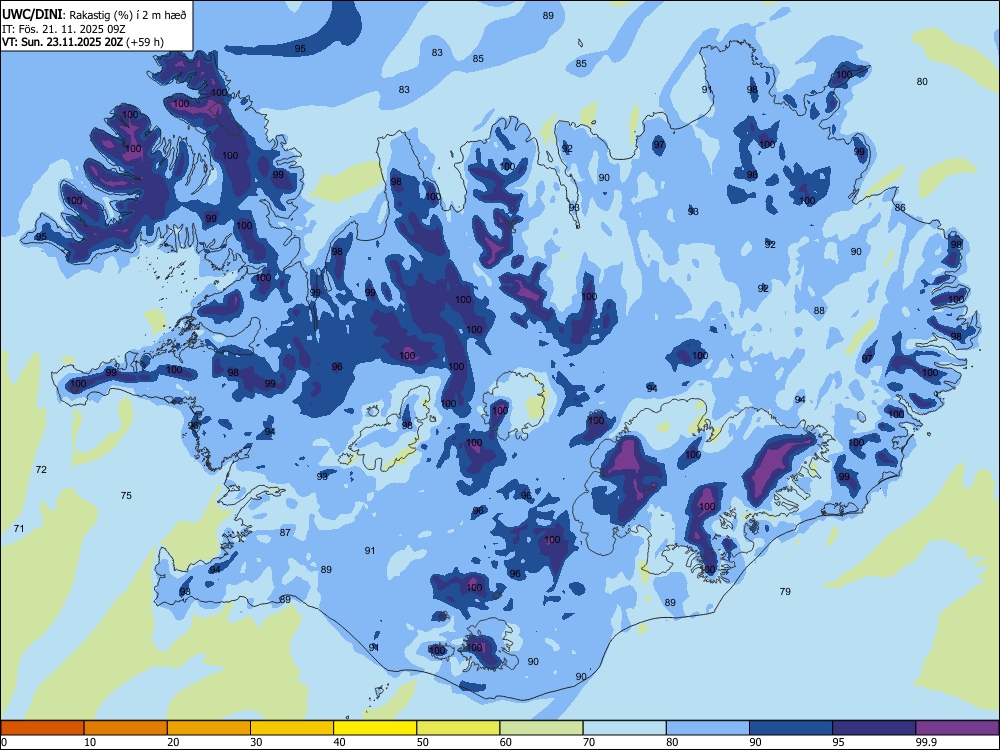Select the '80' value in the northeast sea
The image size is (1000, 750).
922,82
